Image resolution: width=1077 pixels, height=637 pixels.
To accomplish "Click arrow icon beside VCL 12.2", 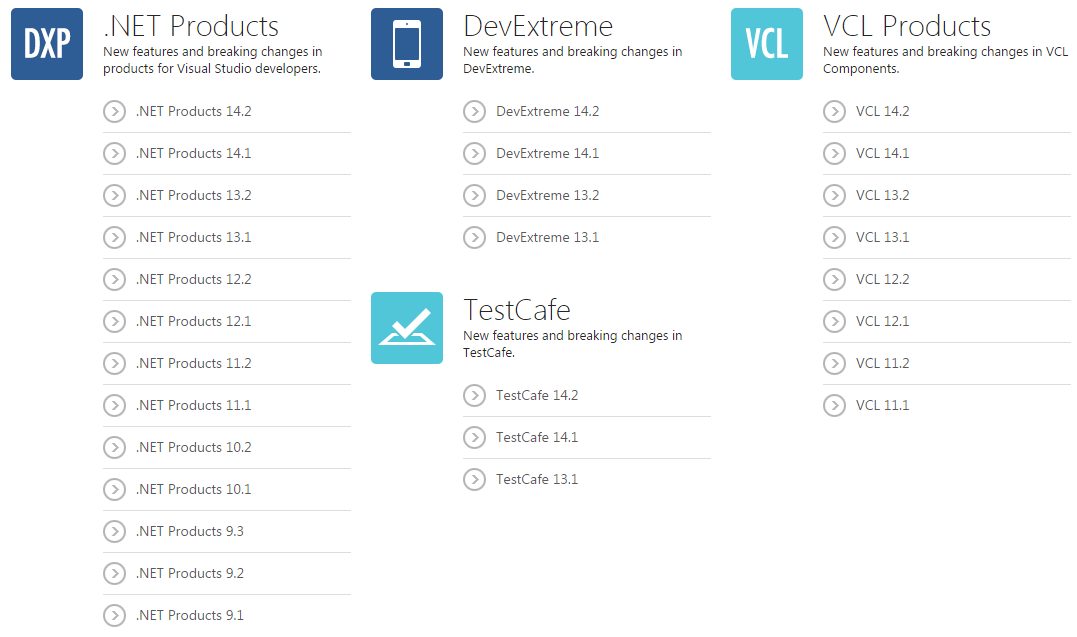I will (x=834, y=279).
